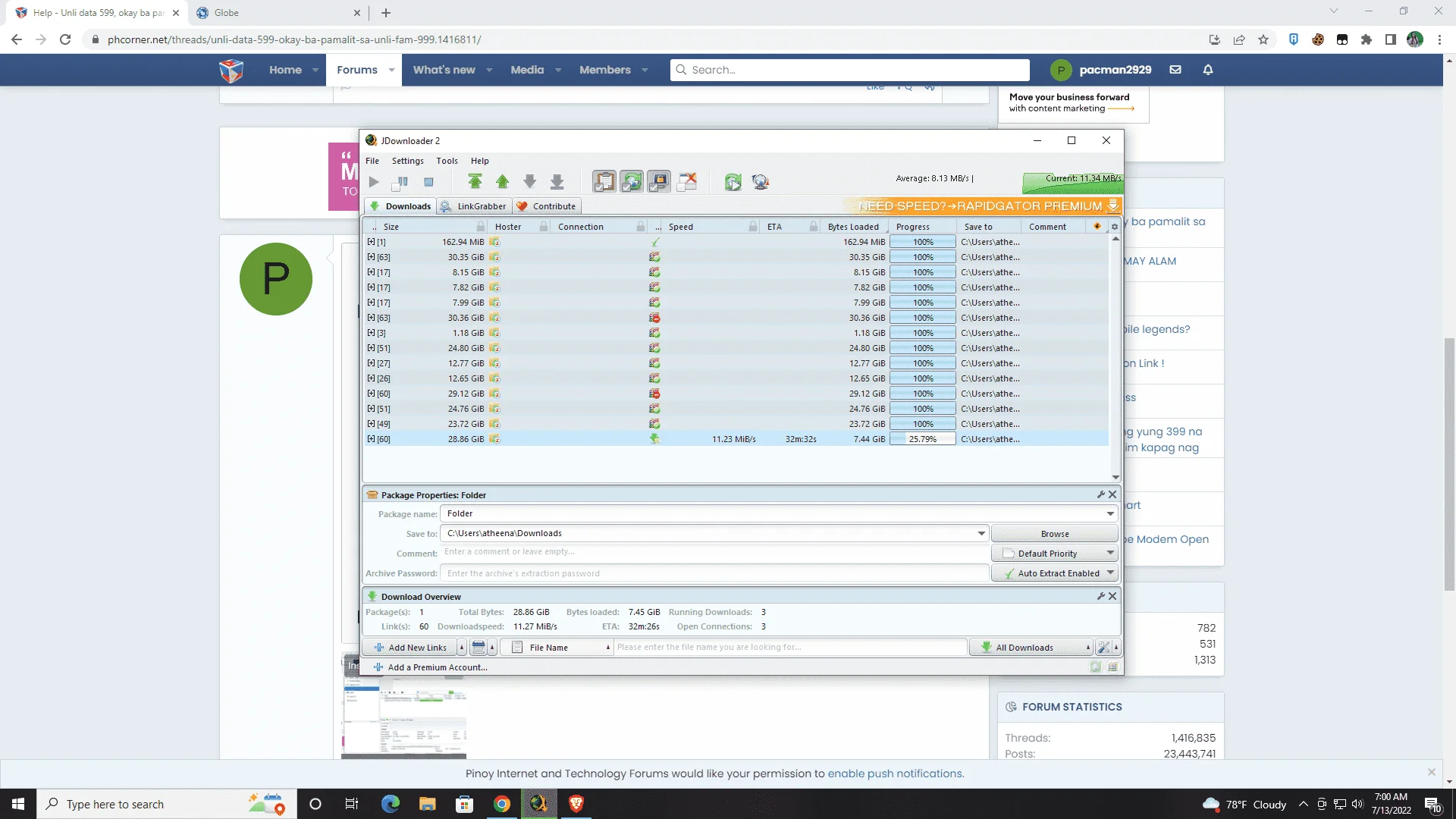Open the bottom bar settings tools icon
Screen dimensions: 1456x819
1103,648
